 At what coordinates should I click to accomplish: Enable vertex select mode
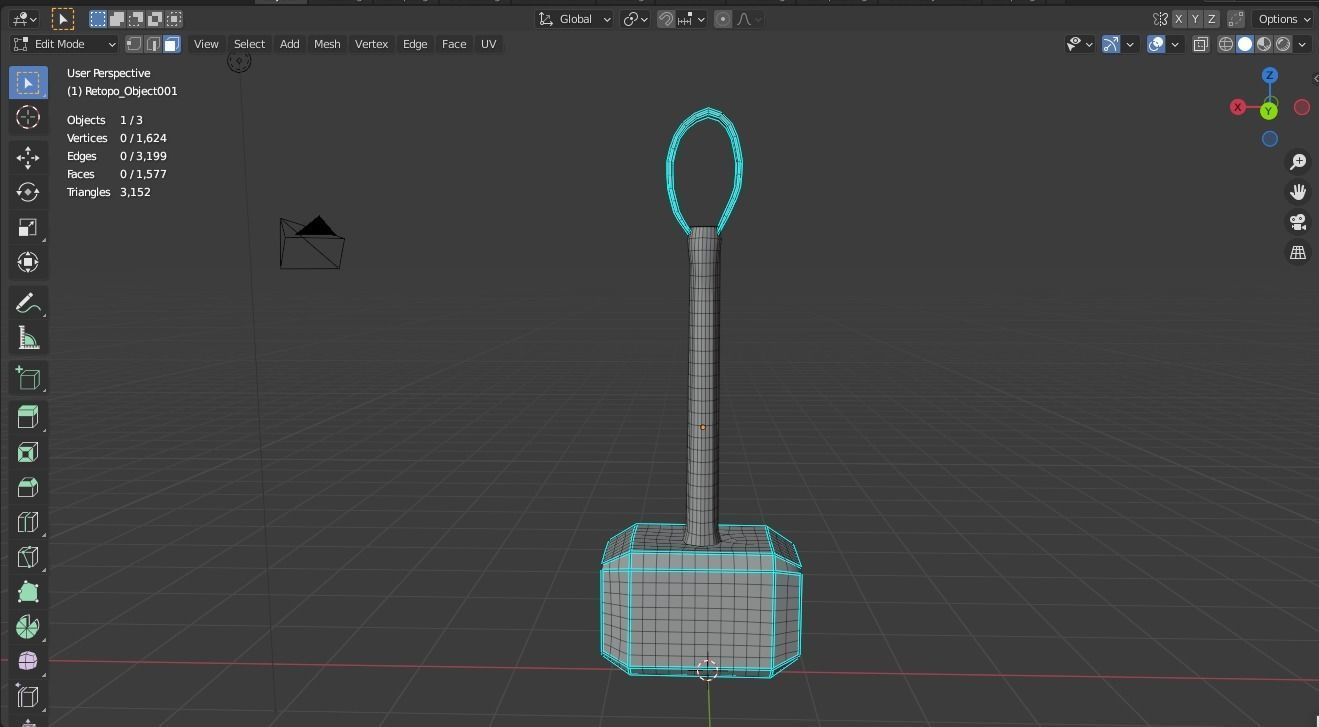click(x=134, y=44)
